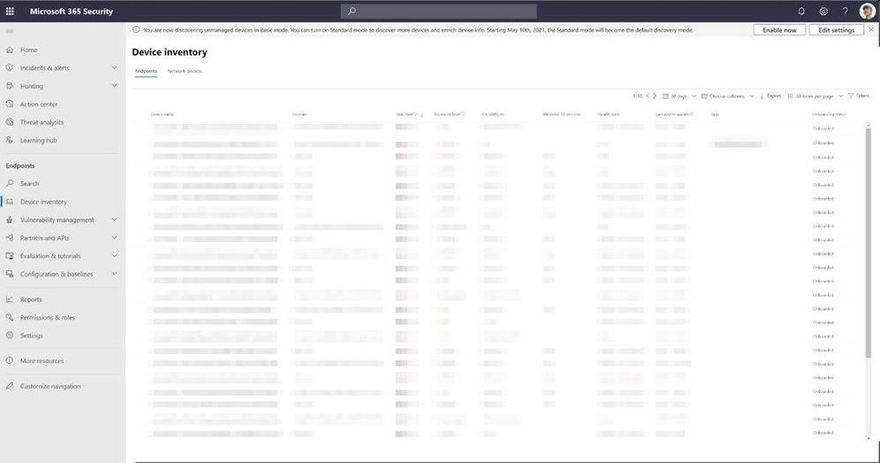Viewport: 880px width, 463px height.
Task: Switch to the Endpoints tab
Action: [x=146, y=72]
